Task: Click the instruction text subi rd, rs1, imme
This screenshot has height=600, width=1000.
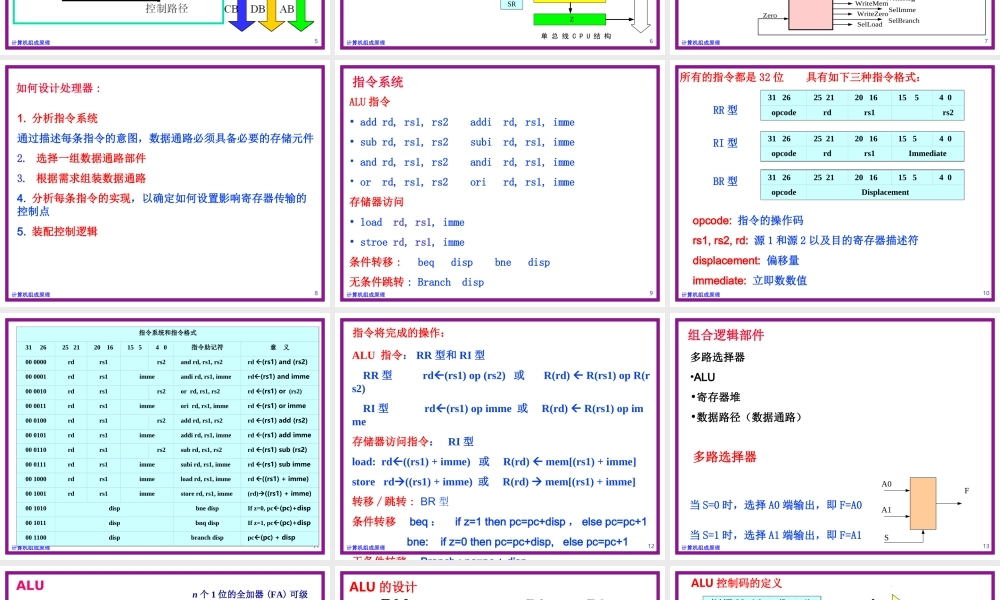Action: coord(522,142)
